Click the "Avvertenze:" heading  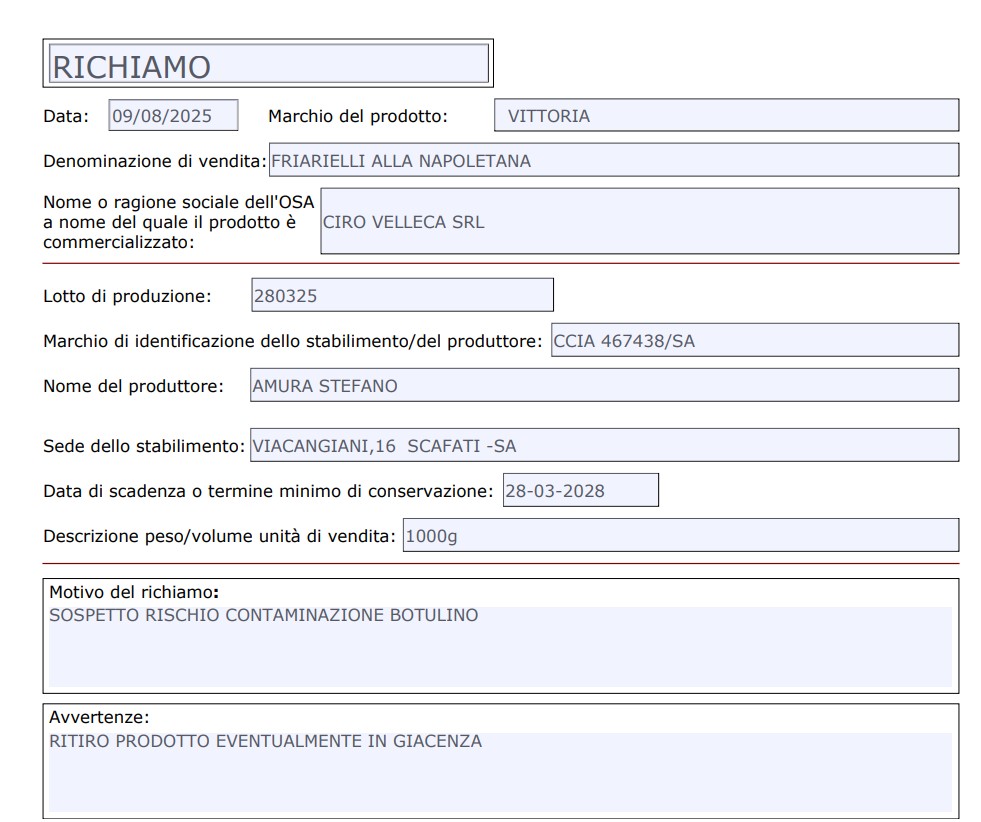[x=98, y=717]
